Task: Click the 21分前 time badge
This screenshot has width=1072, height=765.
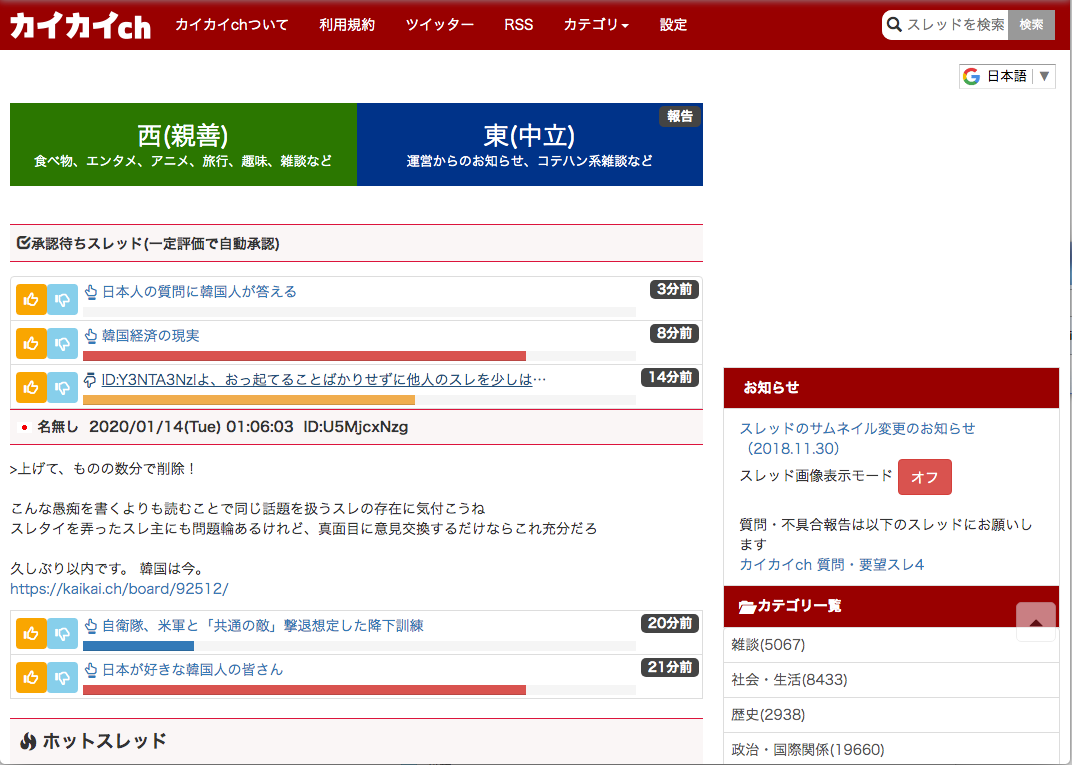Action: (x=670, y=667)
